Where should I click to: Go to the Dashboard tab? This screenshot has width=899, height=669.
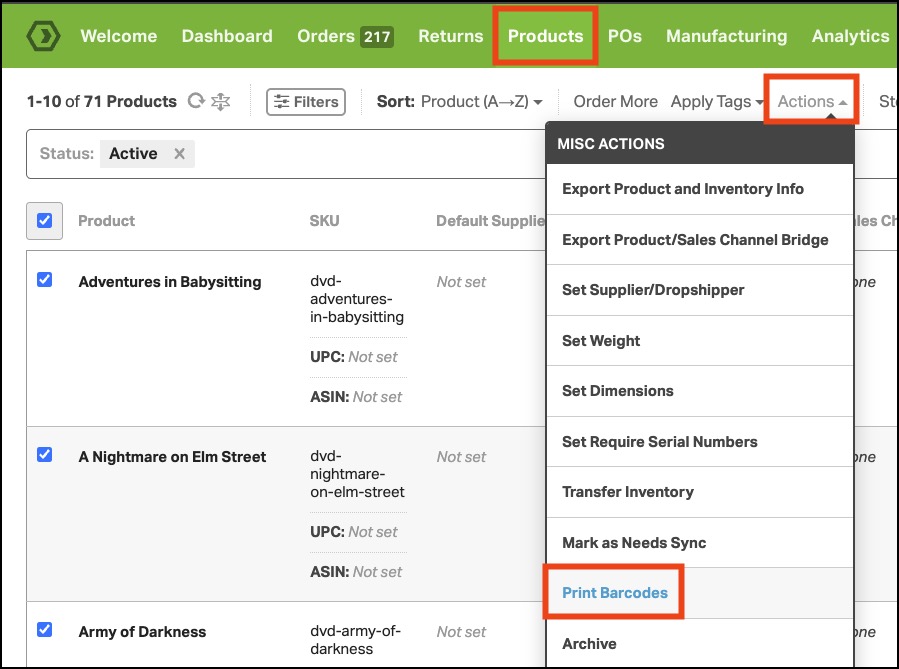tap(227, 36)
